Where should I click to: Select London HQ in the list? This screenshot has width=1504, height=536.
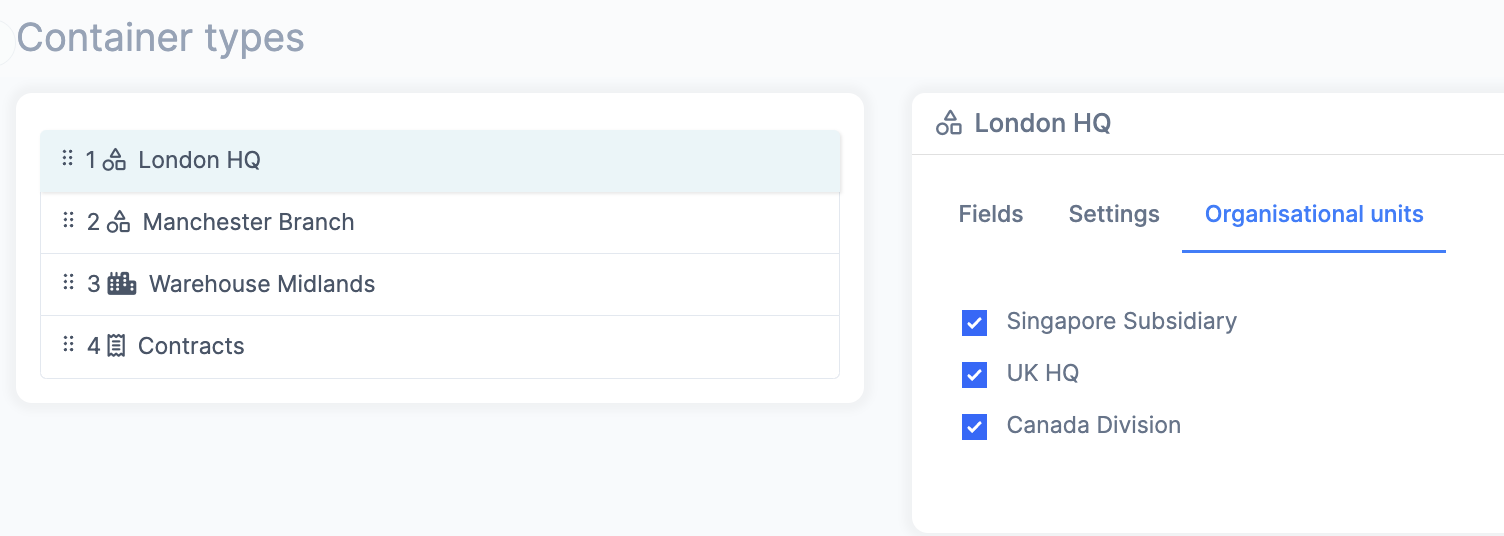[440, 160]
